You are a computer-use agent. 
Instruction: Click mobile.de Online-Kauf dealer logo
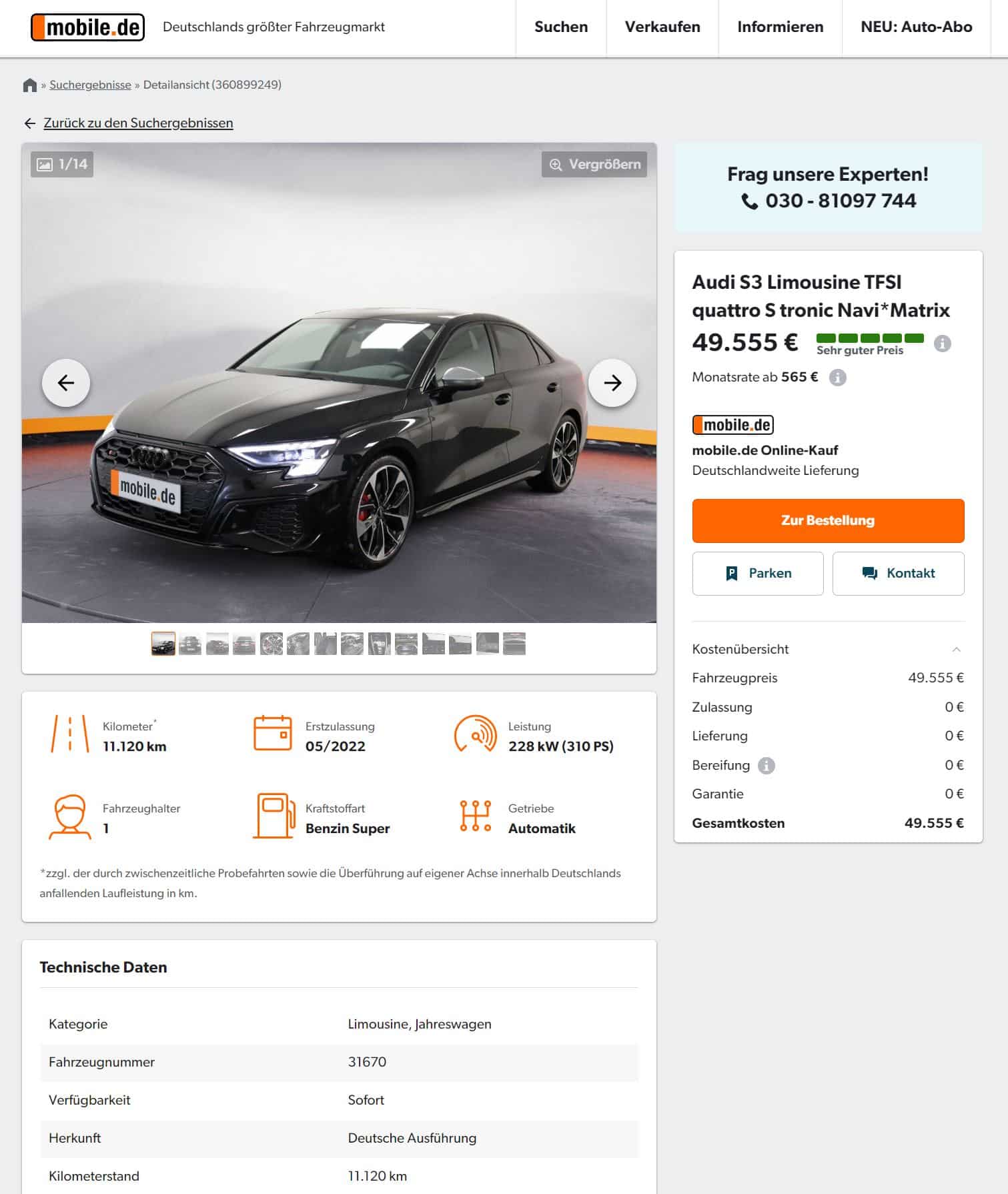(733, 425)
